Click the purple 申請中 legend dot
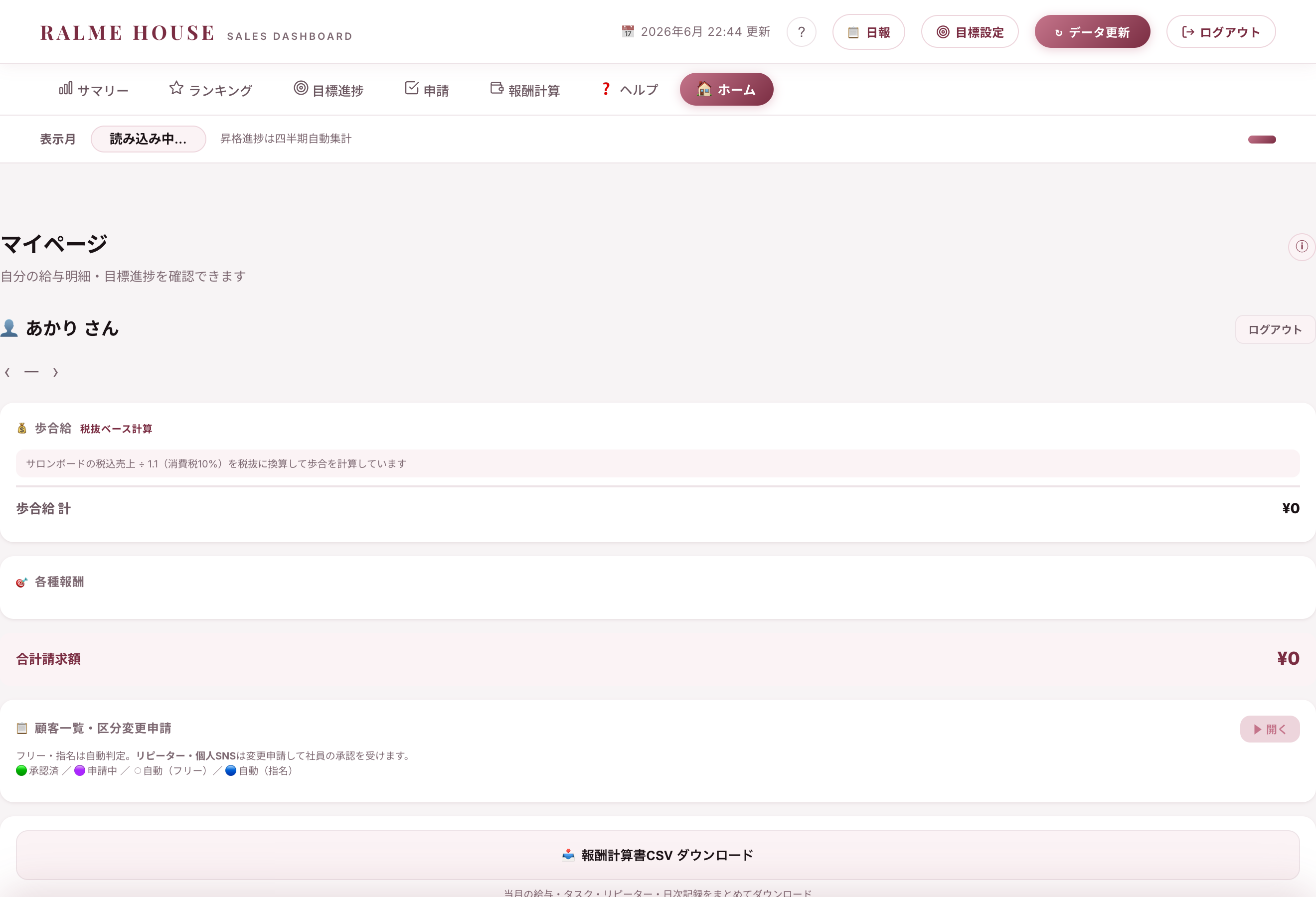Screen dimensions: 1316x897 80,771
